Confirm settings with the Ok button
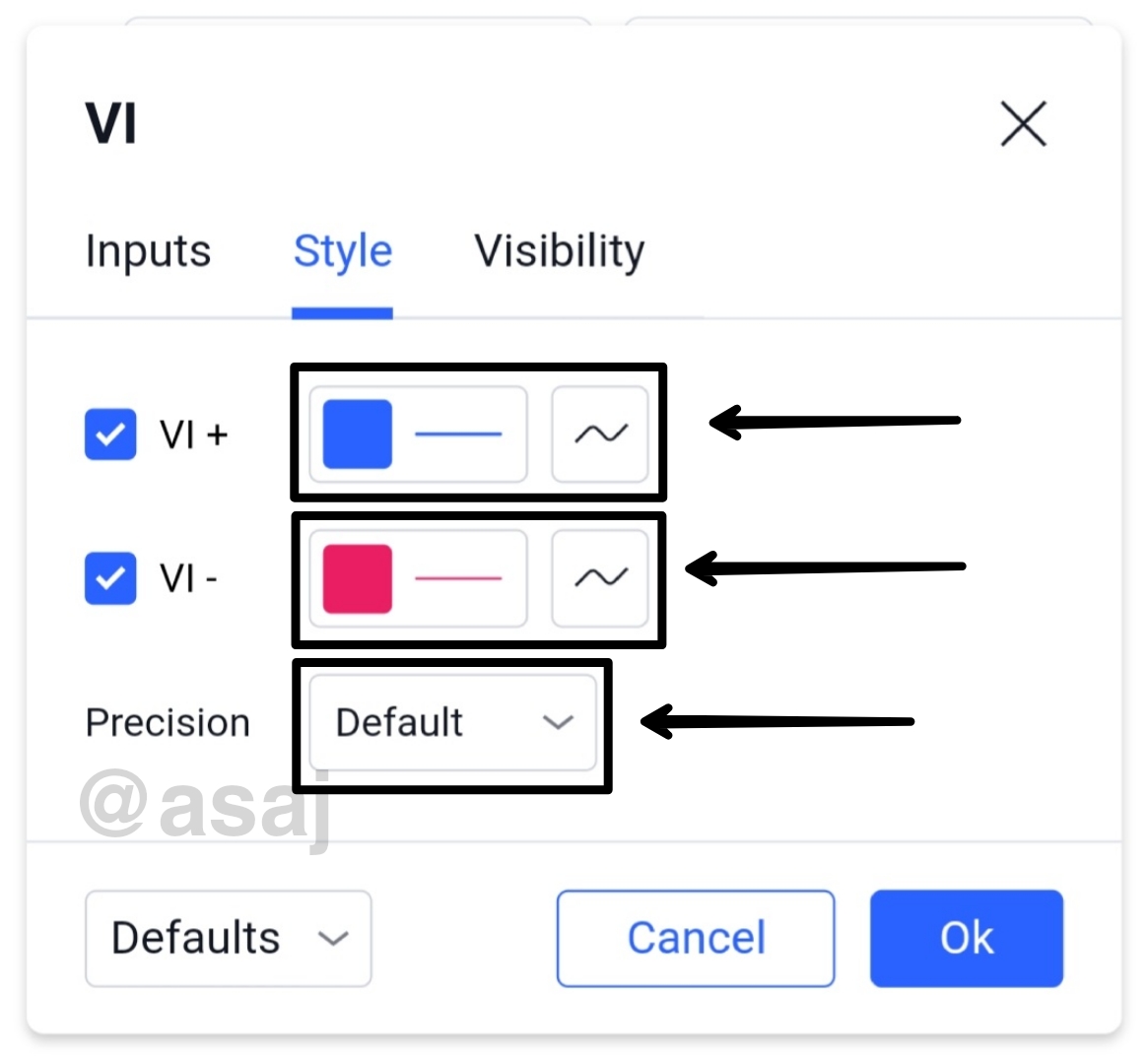1148x1064 pixels. tap(966, 938)
